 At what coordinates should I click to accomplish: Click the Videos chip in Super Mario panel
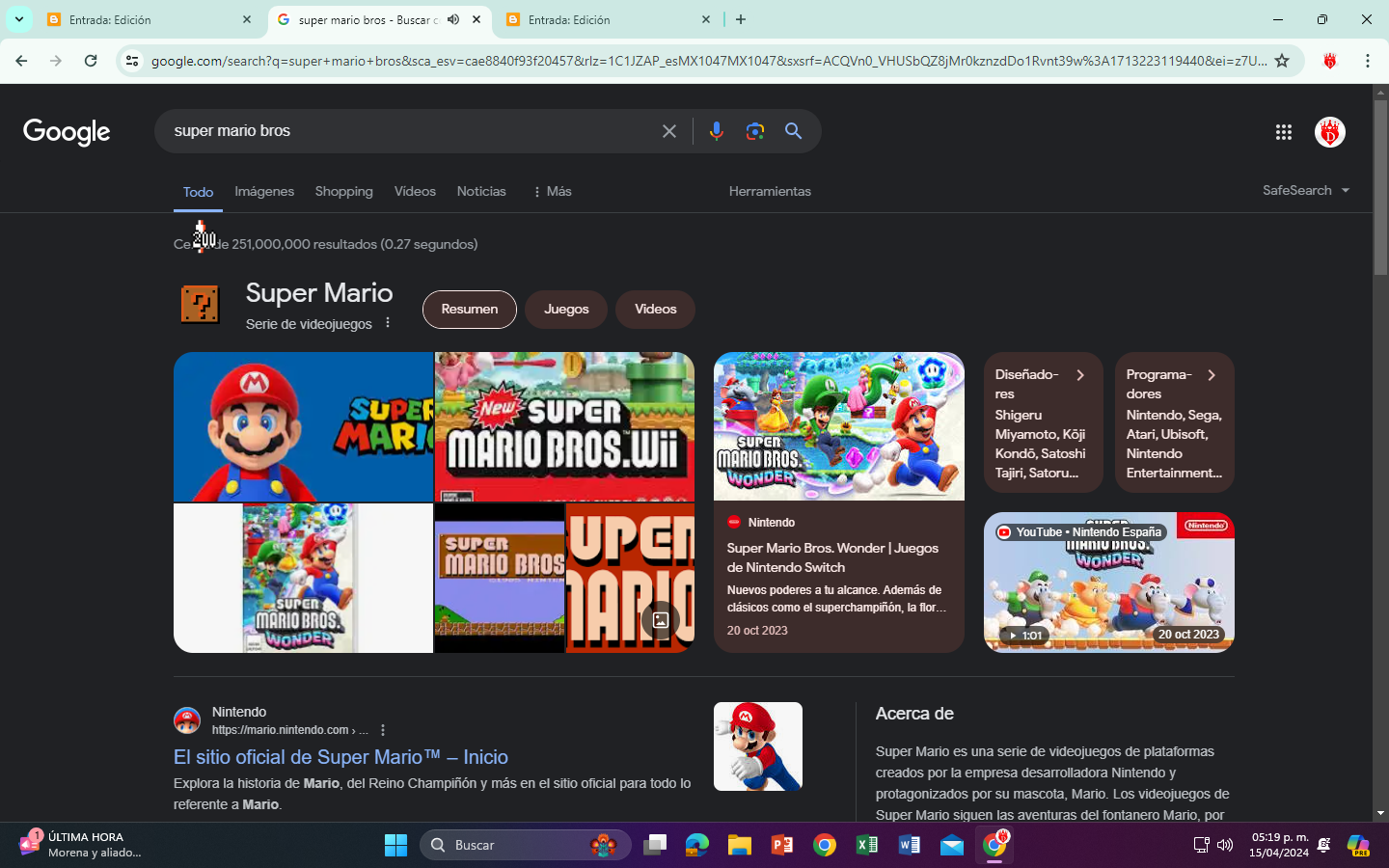pos(656,310)
